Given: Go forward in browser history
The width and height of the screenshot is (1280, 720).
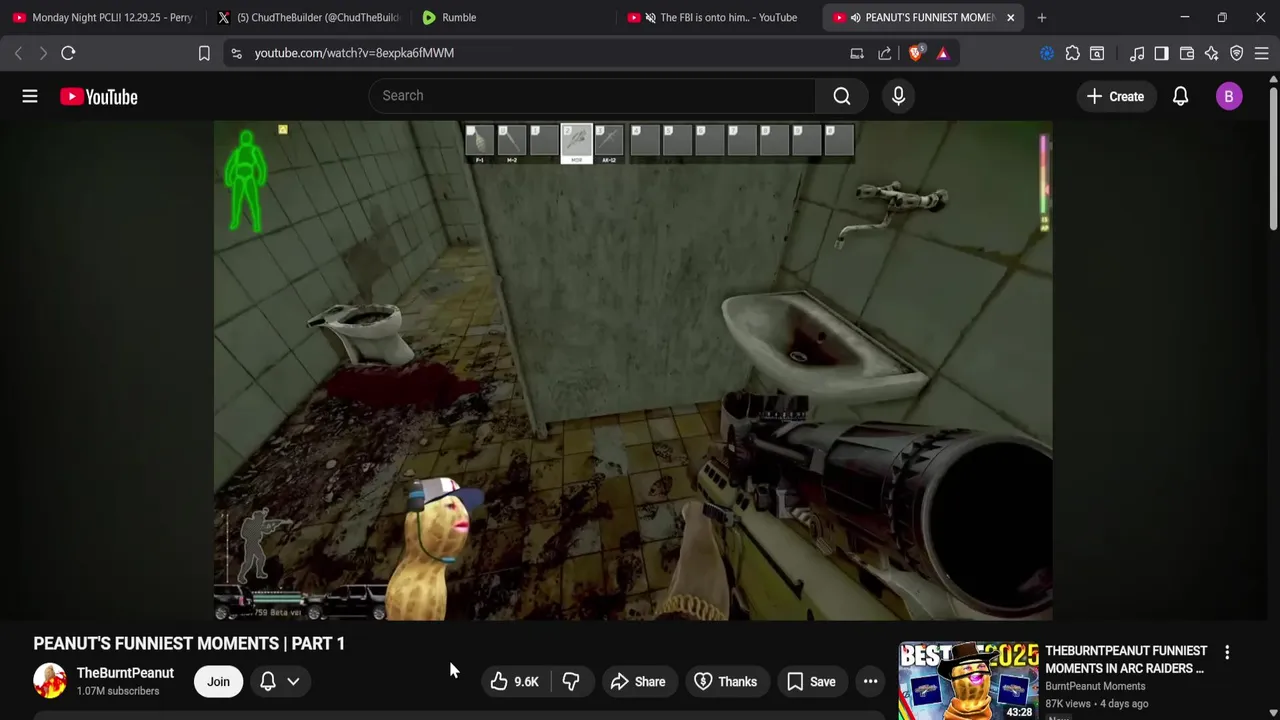Looking at the screenshot, I should (x=43, y=53).
